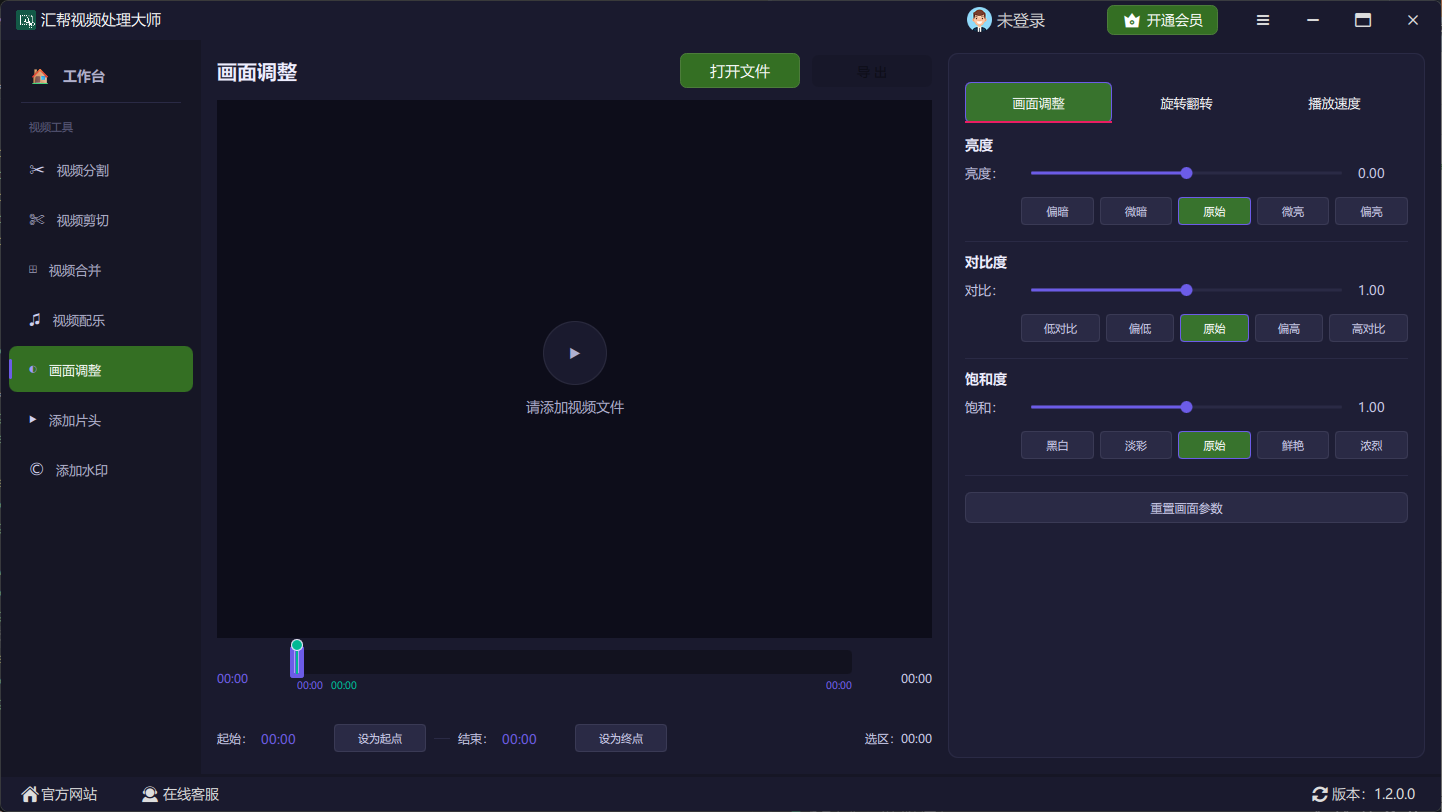Click the saturation slider handle
The width and height of the screenshot is (1442, 812).
tap(1186, 407)
